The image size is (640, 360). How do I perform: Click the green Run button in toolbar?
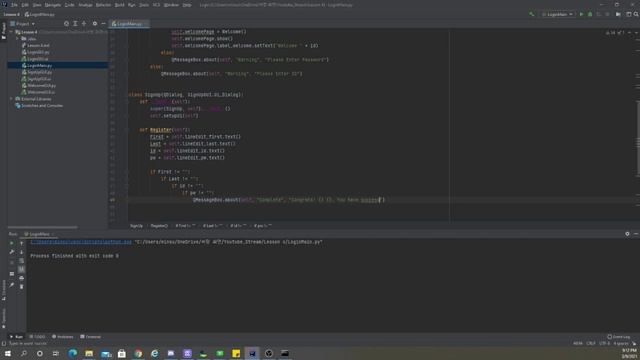(581, 14)
